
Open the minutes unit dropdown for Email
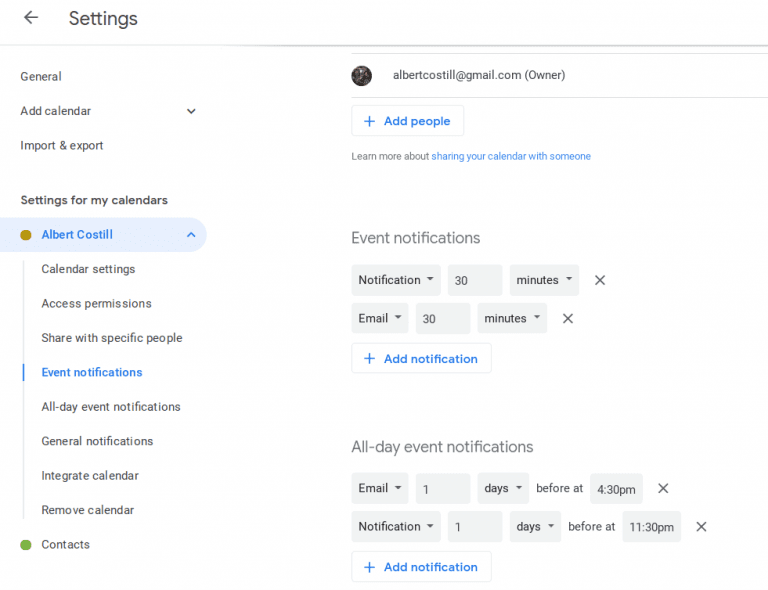(512, 318)
